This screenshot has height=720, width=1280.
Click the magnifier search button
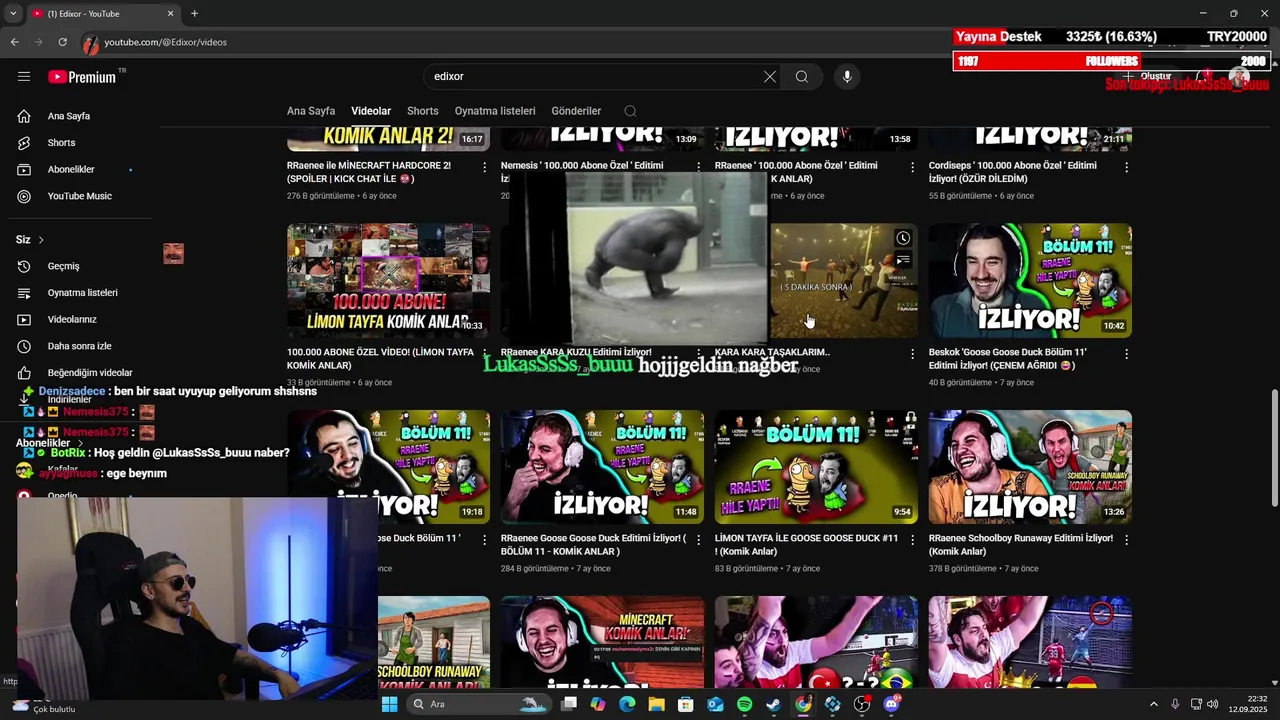point(802,77)
